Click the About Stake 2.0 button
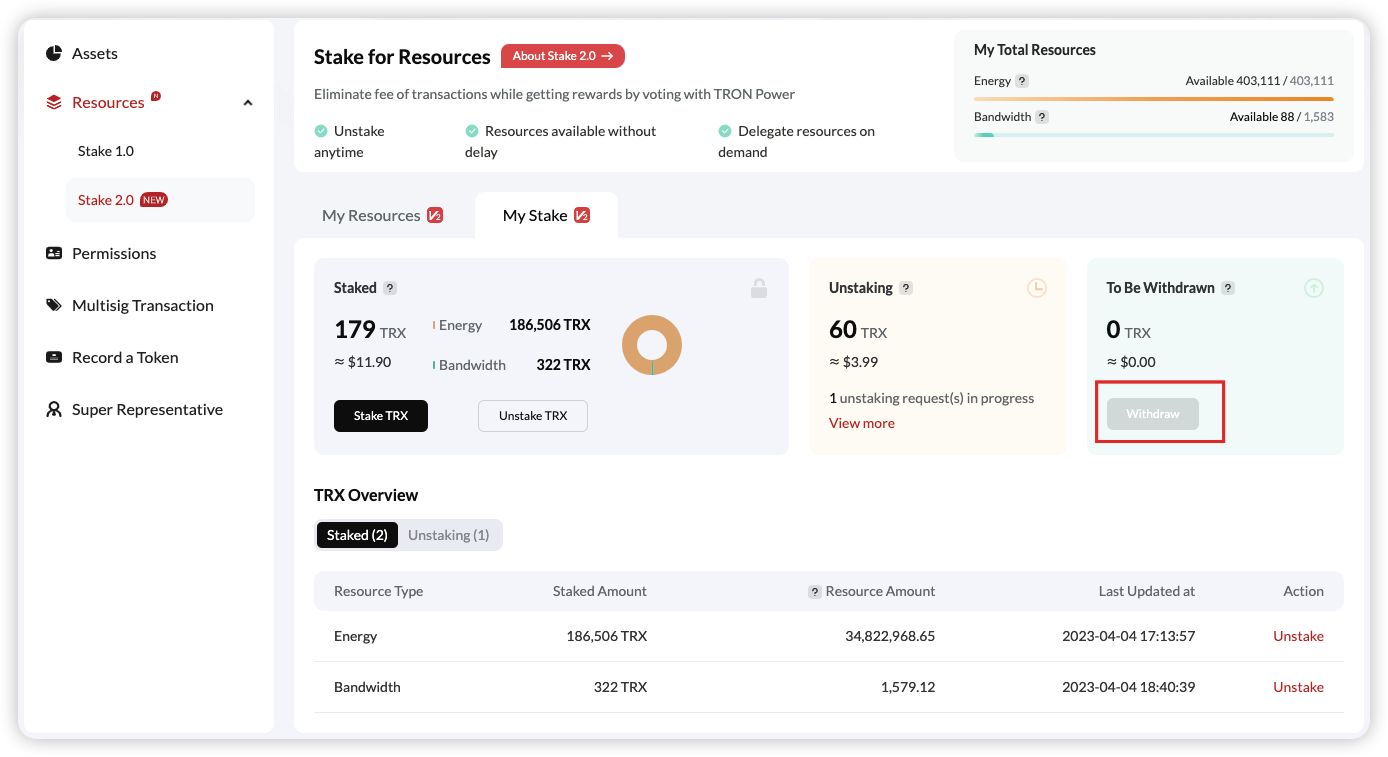Viewport: 1388px width, 757px height. (563, 56)
